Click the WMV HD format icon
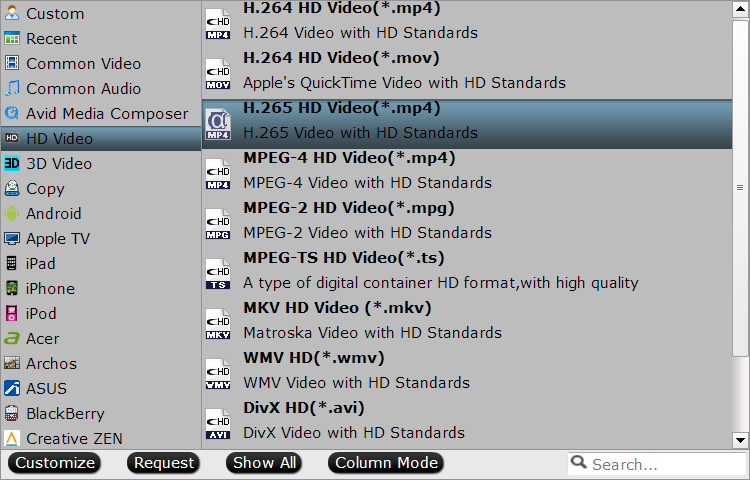This screenshot has width=750, height=480. (x=218, y=374)
